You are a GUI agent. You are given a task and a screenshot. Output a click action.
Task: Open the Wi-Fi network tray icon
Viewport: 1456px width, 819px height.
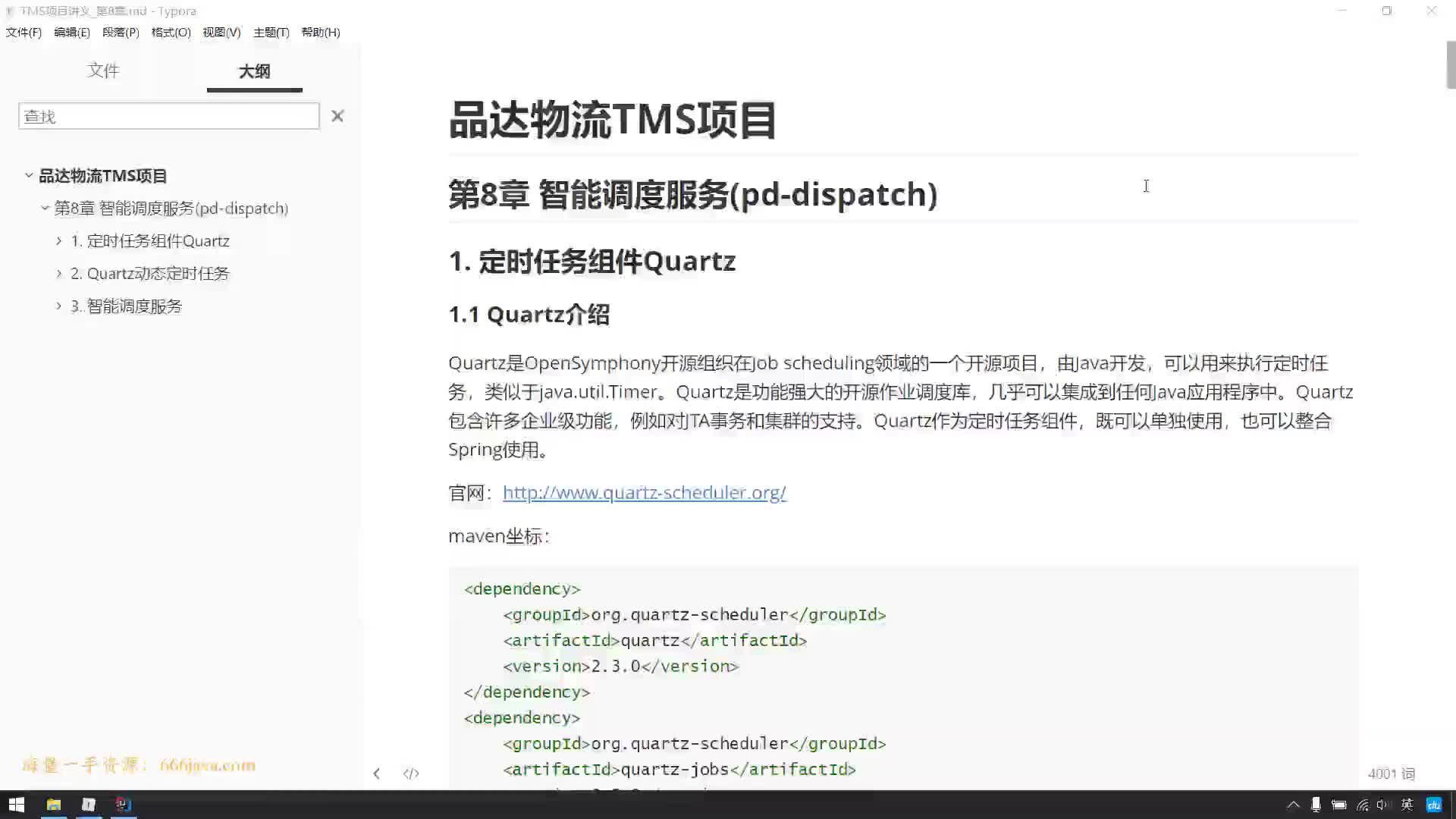(x=1363, y=805)
